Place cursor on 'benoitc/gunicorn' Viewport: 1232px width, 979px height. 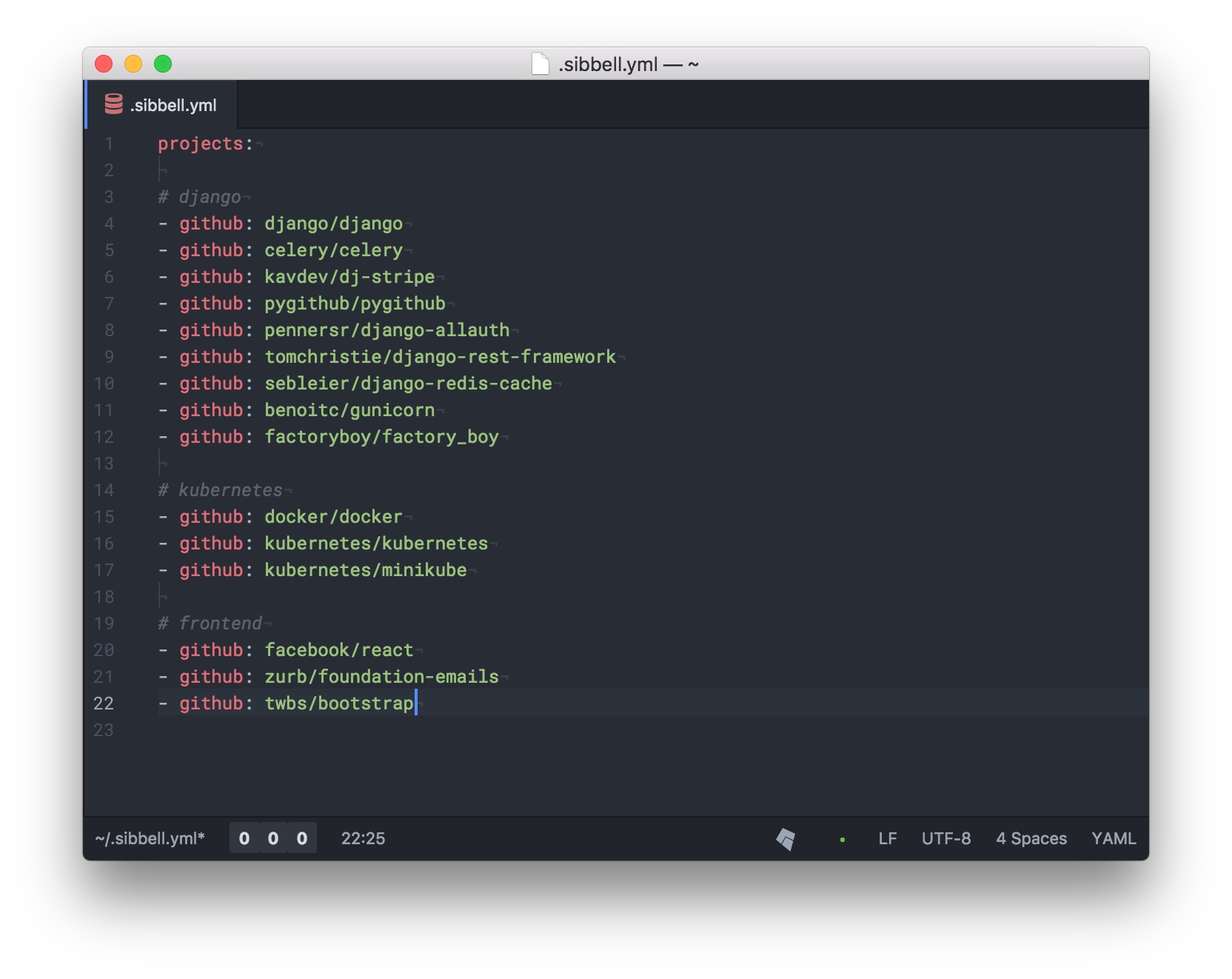(x=349, y=410)
